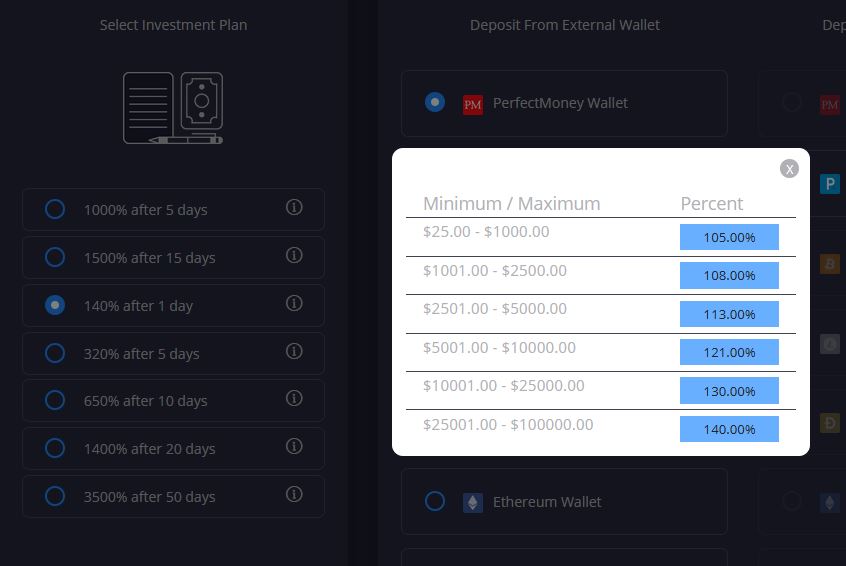Show info for 1500% after 15 days plan
Image resolution: width=846 pixels, height=566 pixels.
tap(294, 255)
